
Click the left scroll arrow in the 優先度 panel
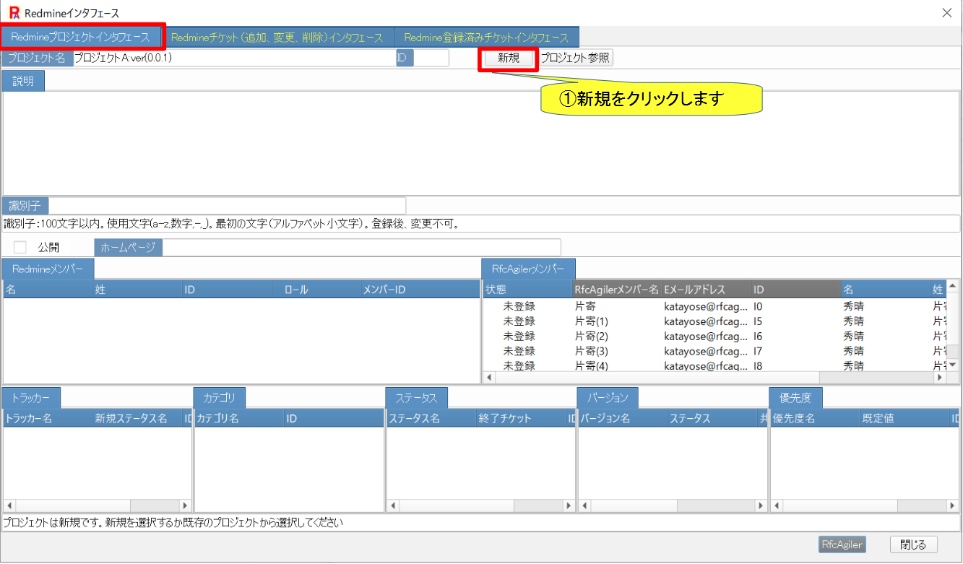coord(777,506)
